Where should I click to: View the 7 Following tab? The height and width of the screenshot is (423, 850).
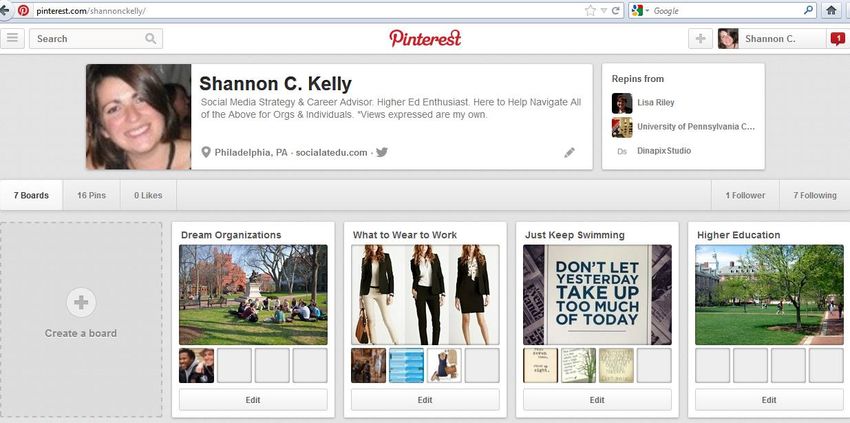[815, 195]
